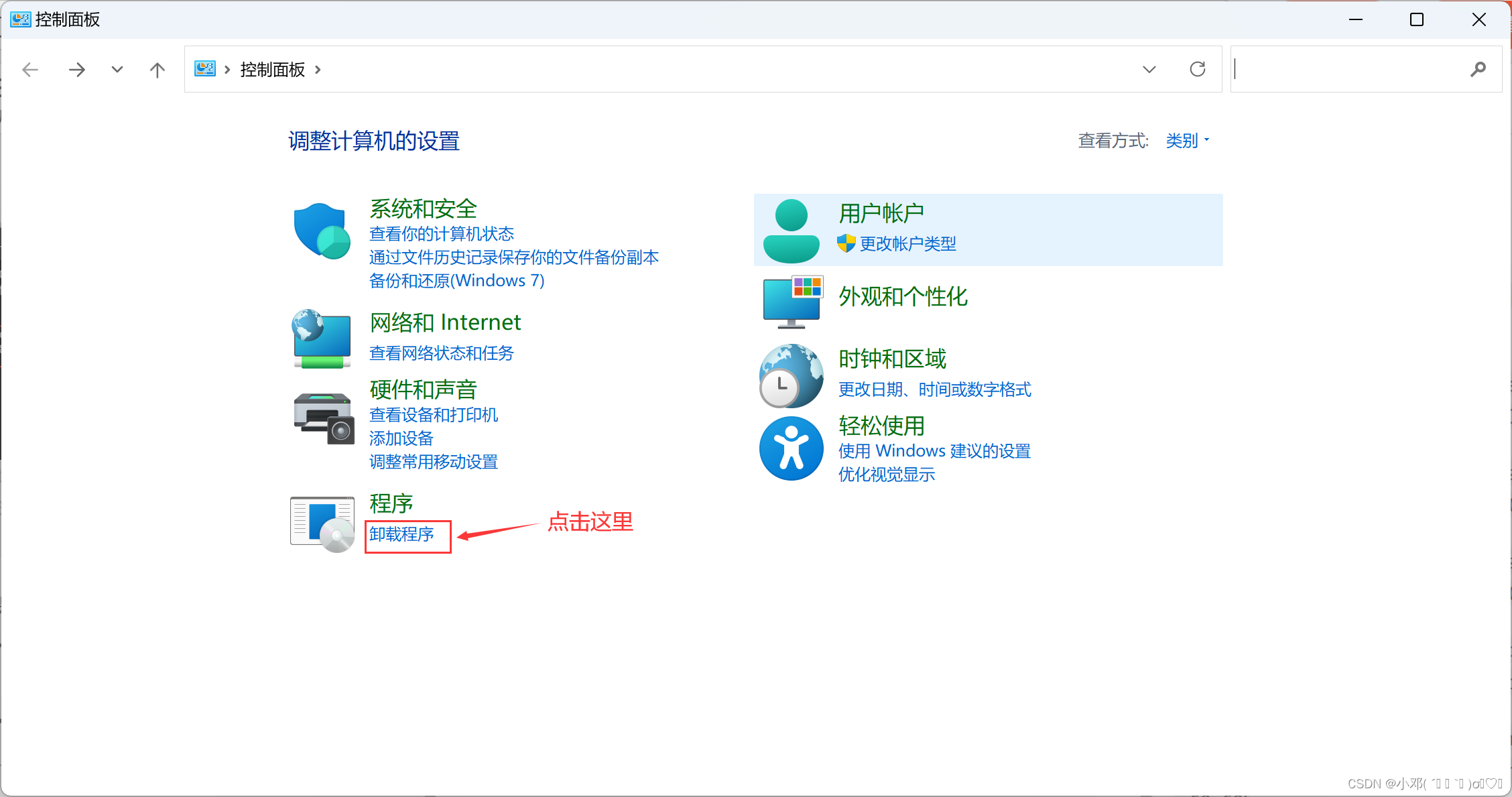Expand the chevron after 控制面板 breadcrumb
Viewport: 1512px width, 797px height.
[x=318, y=69]
